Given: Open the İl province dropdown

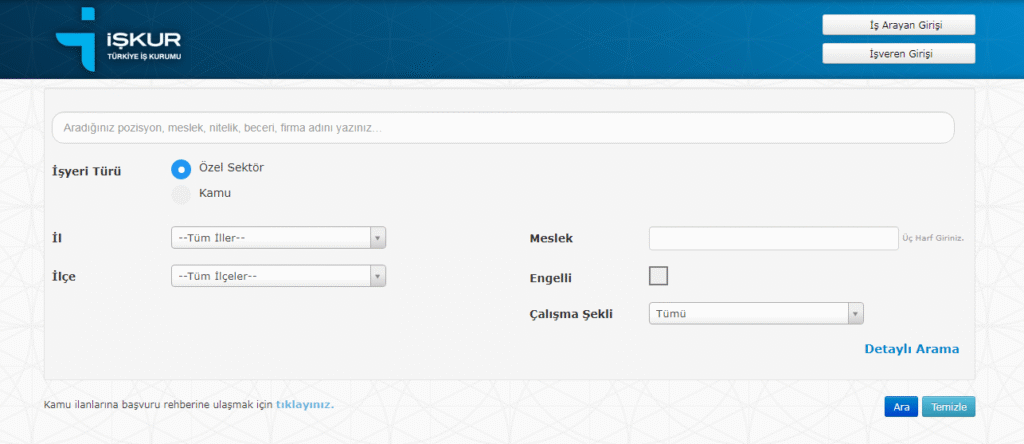Looking at the screenshot, I should [270, 238].
